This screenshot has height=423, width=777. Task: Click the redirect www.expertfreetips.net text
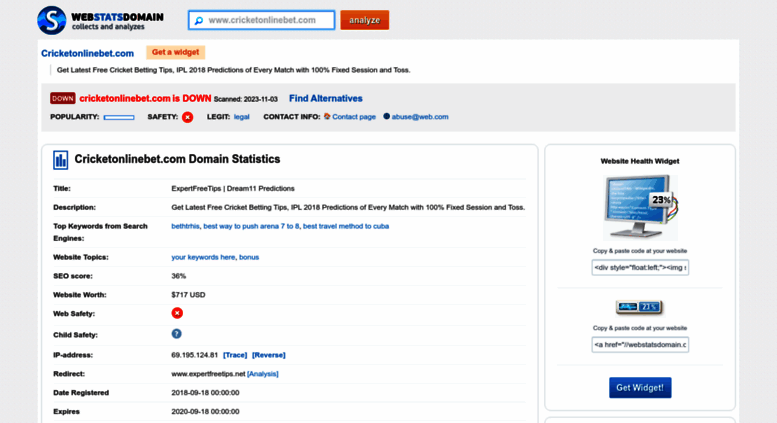pyautogui.click(x=208, y=374)
